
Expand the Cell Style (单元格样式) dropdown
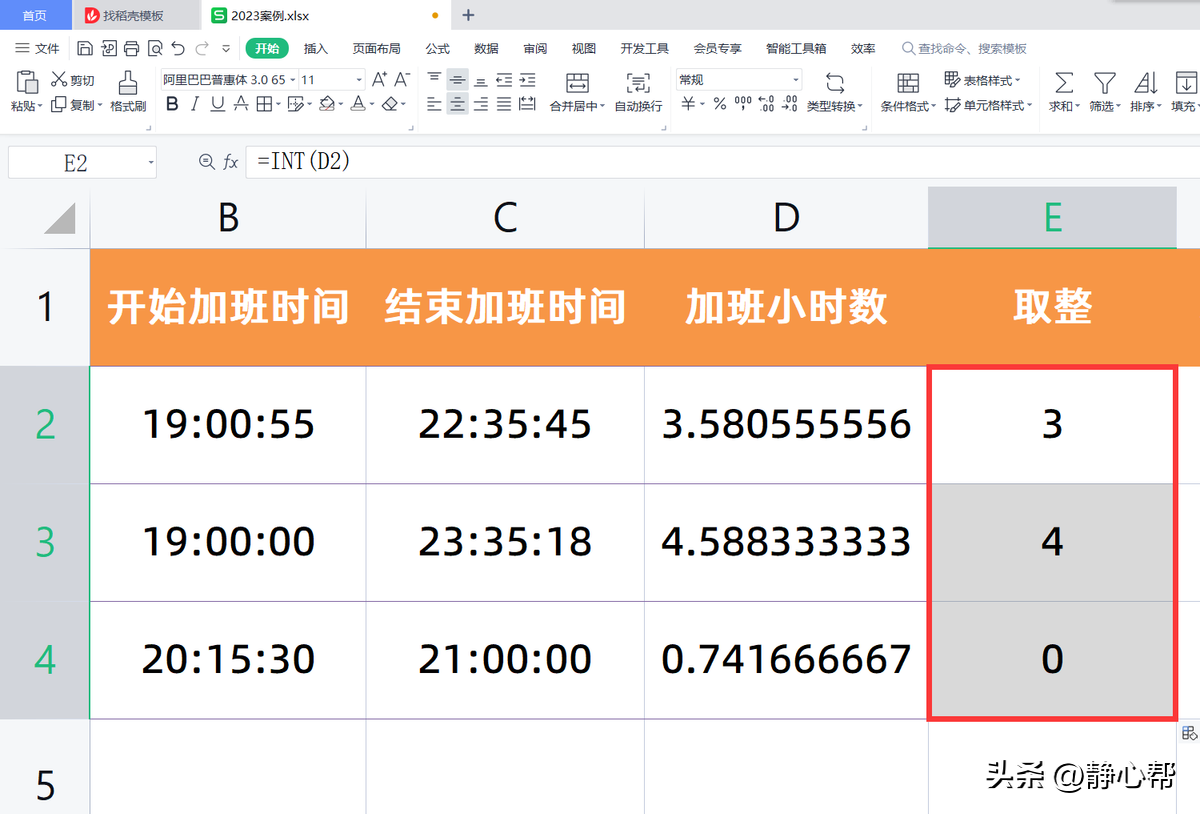1030,105
